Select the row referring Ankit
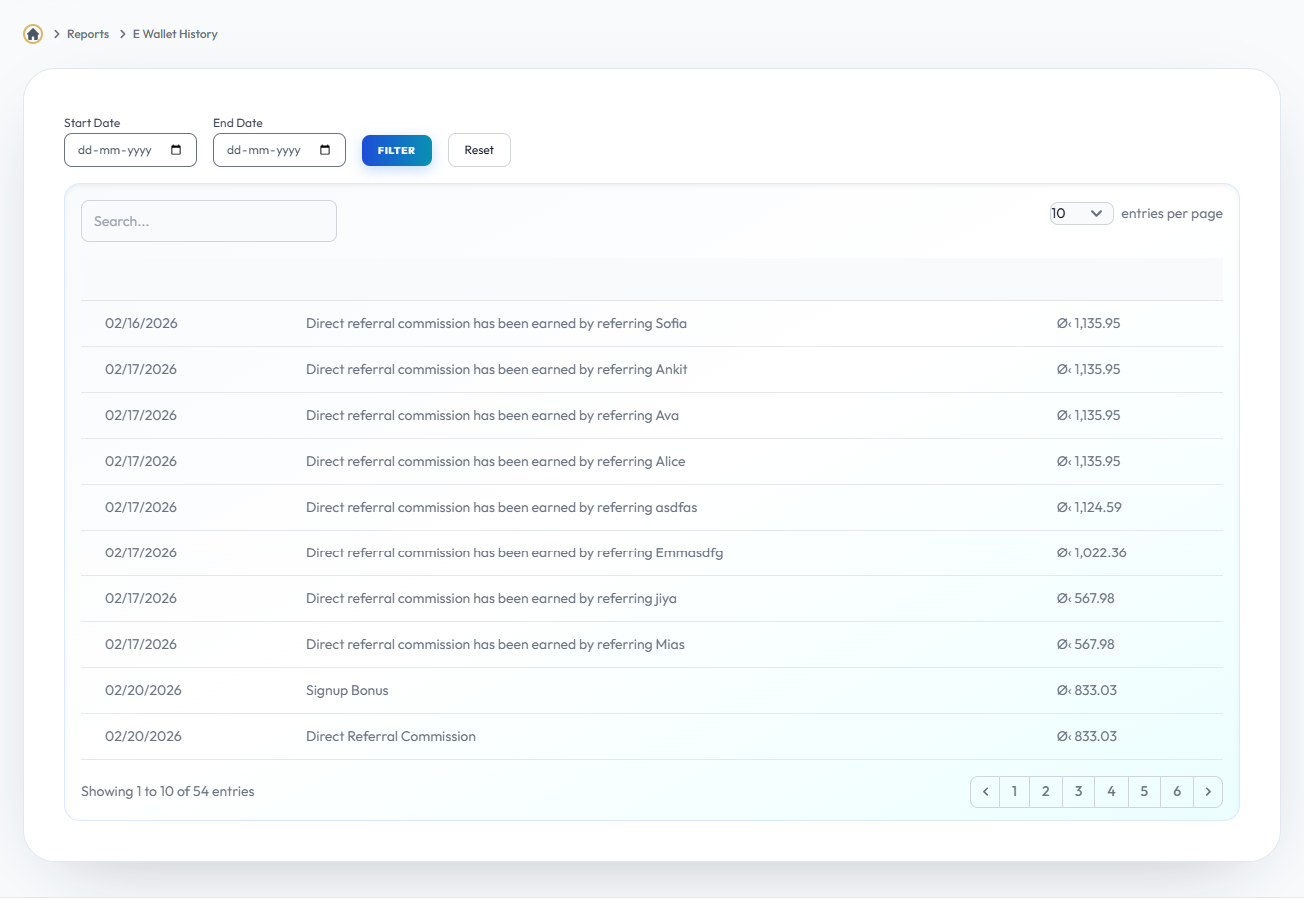Image resolution: width=1304 pixels, height=899 pixels. click(x=652, y=370)
